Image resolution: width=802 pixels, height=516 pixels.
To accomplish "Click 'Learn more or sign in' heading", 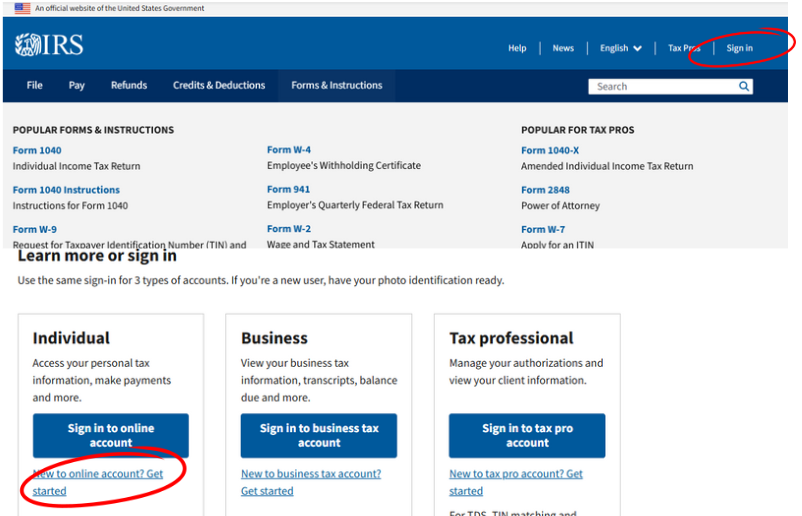I will pyautogui.click(x=97, y=256).
